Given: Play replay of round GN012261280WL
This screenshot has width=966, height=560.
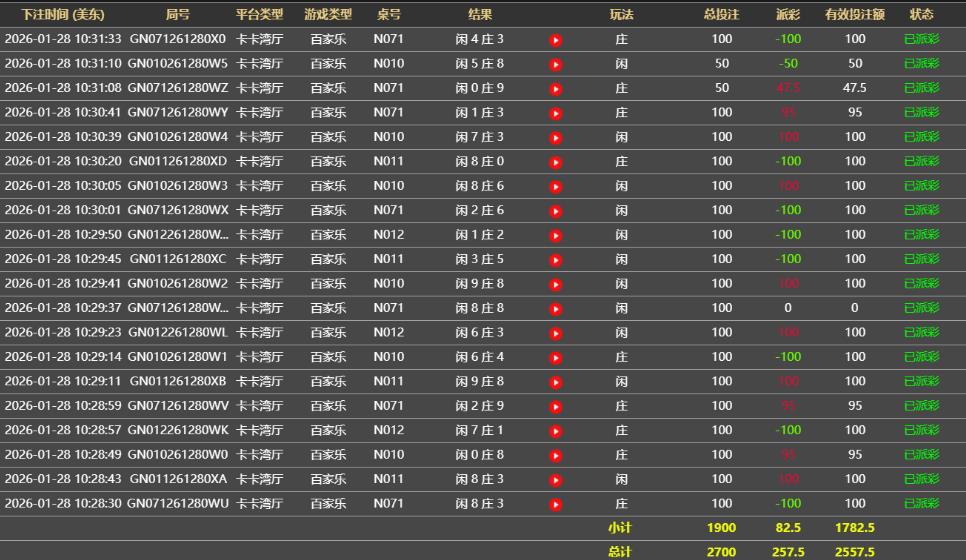Looking at the screenshot, I should coord(556,333).
